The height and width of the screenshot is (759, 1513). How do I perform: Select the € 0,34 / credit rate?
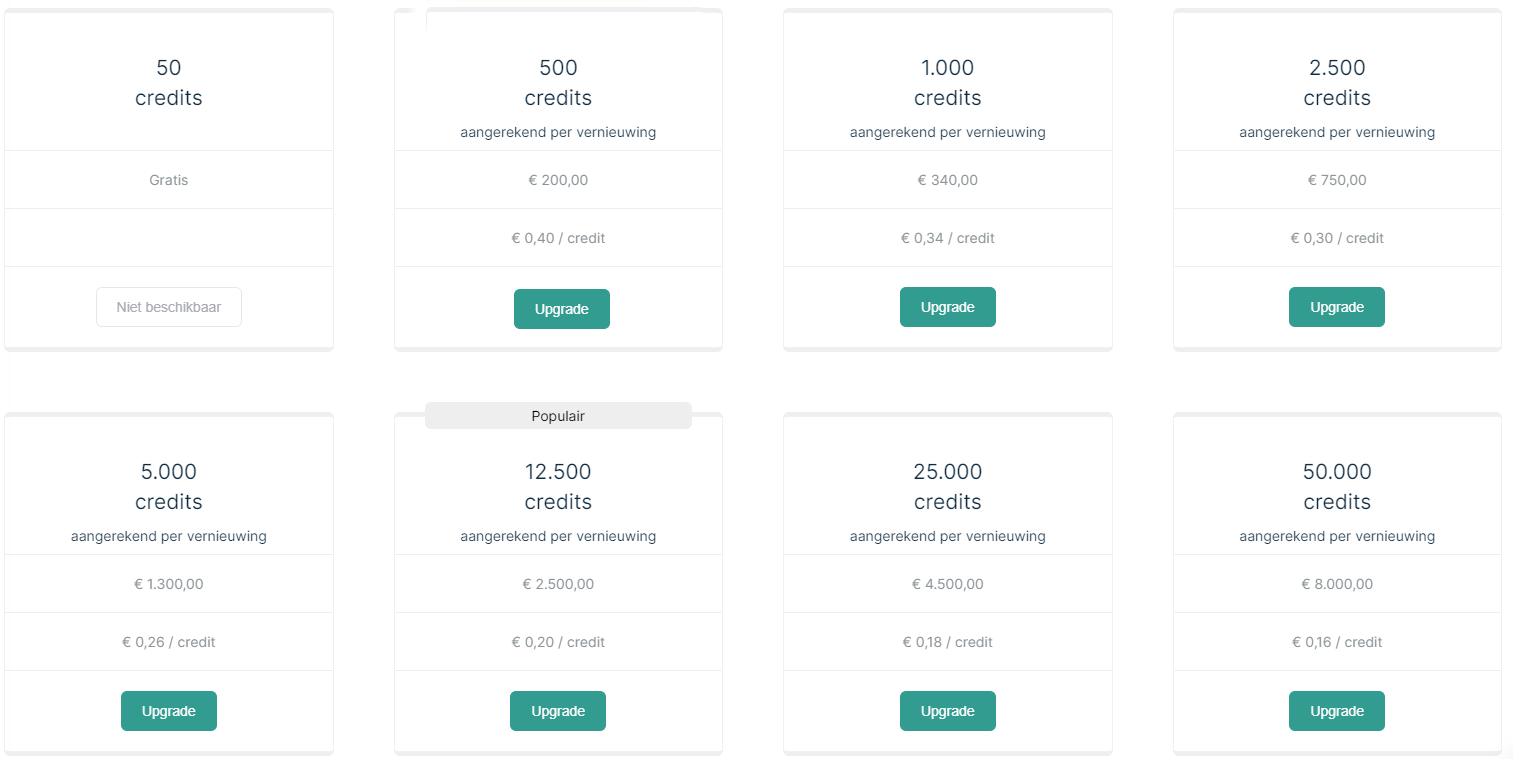coord(947,238)
